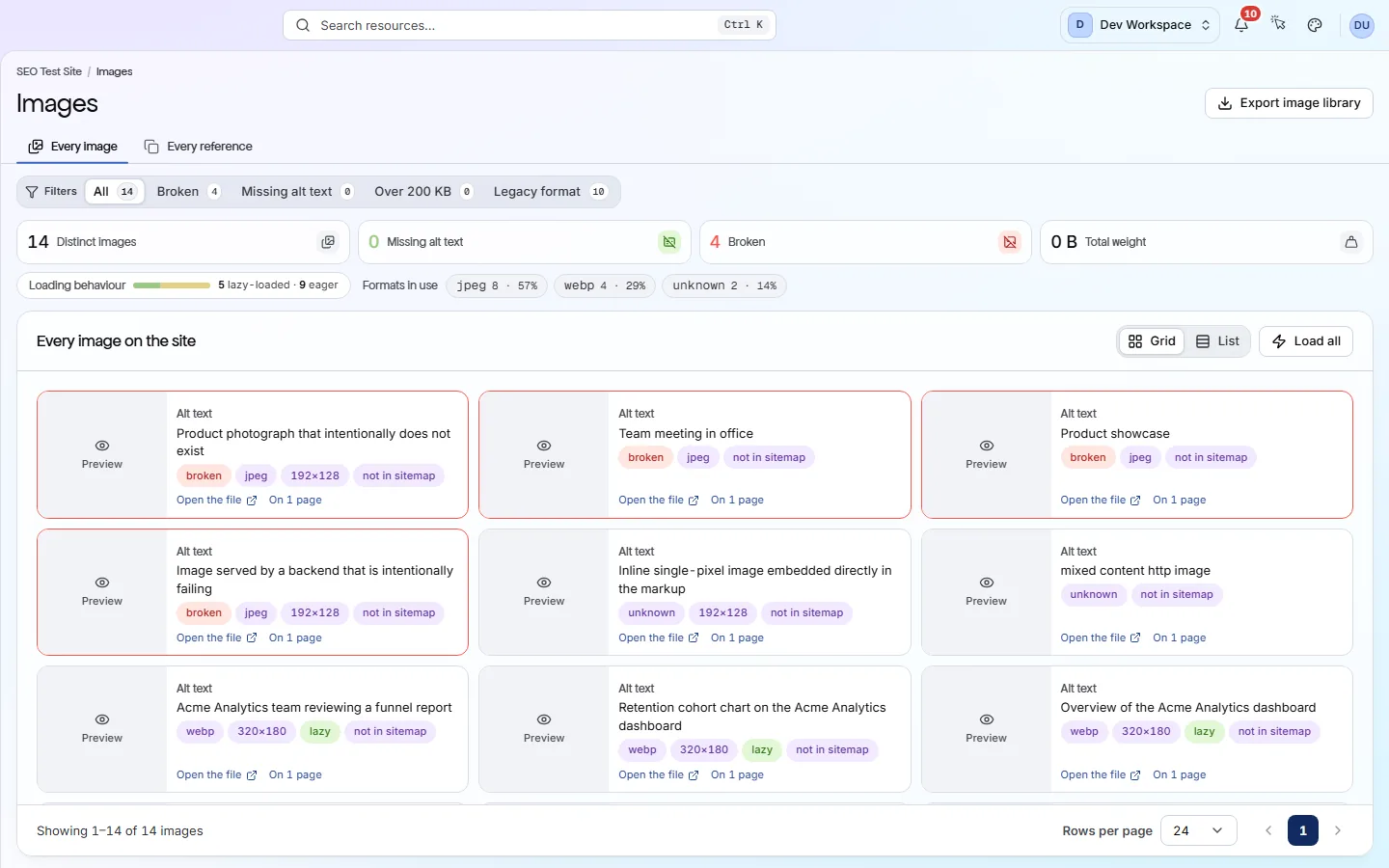This screenshot has height=868, width=1389.
Task: Filter by Broken images
Action: pos(189,192)
